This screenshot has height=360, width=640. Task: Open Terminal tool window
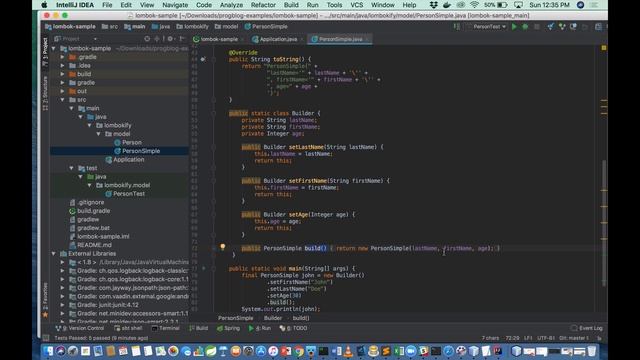point(165,328)
